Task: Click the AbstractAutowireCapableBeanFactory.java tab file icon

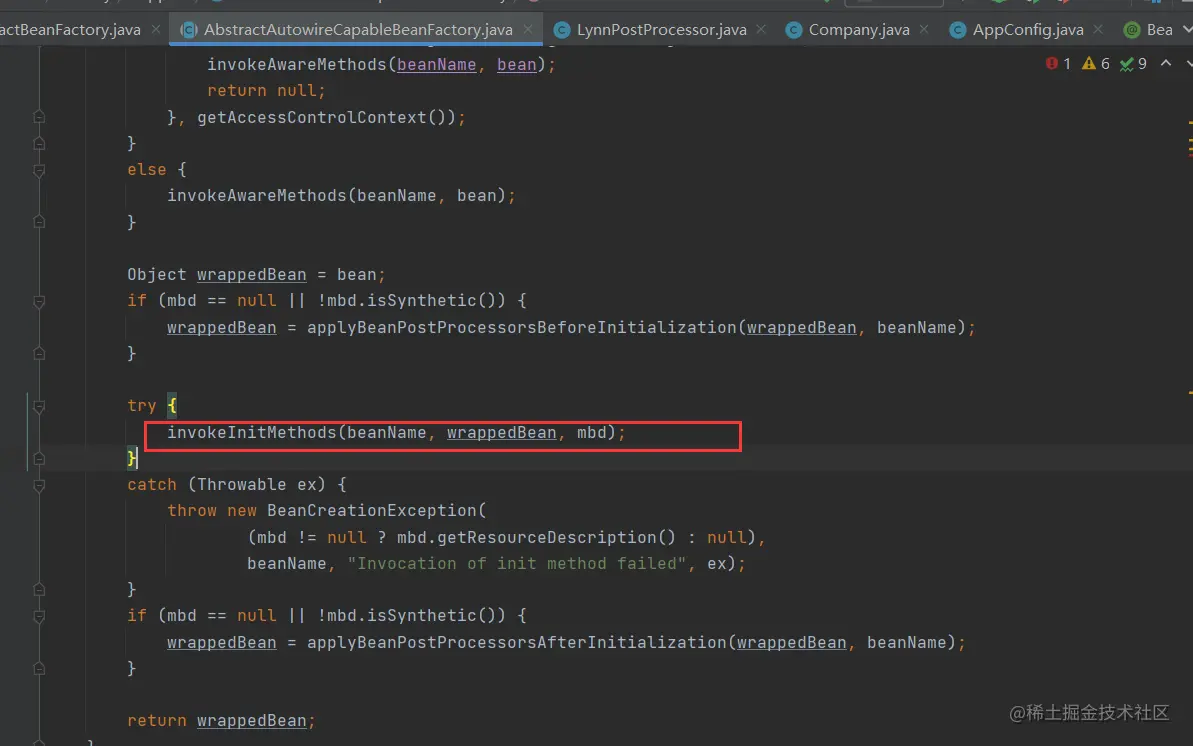Action: (189, 30)
